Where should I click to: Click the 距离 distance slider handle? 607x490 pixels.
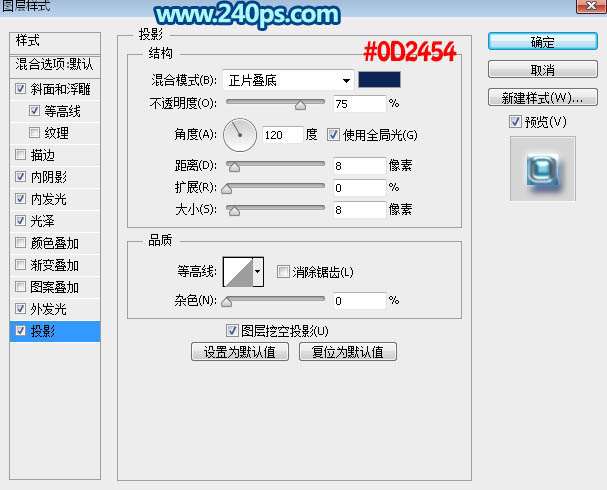[x=234, y=167]
